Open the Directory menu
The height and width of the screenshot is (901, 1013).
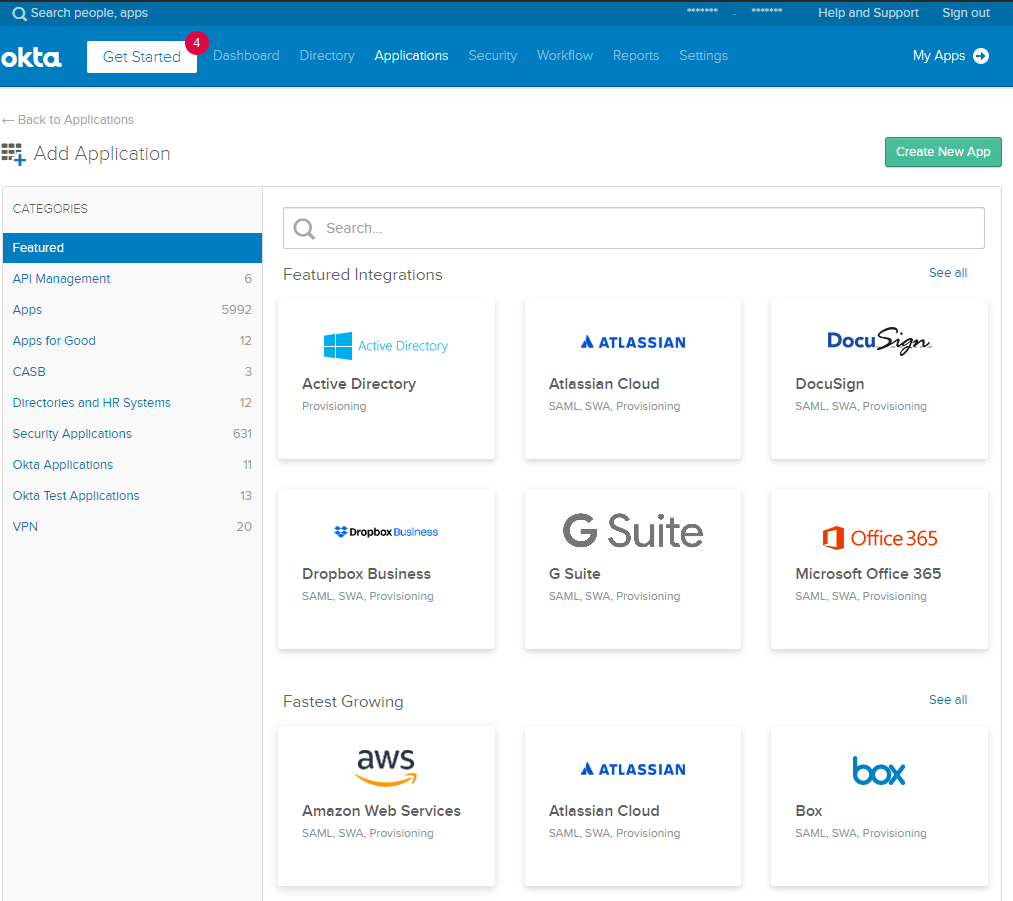coord(327,56)
